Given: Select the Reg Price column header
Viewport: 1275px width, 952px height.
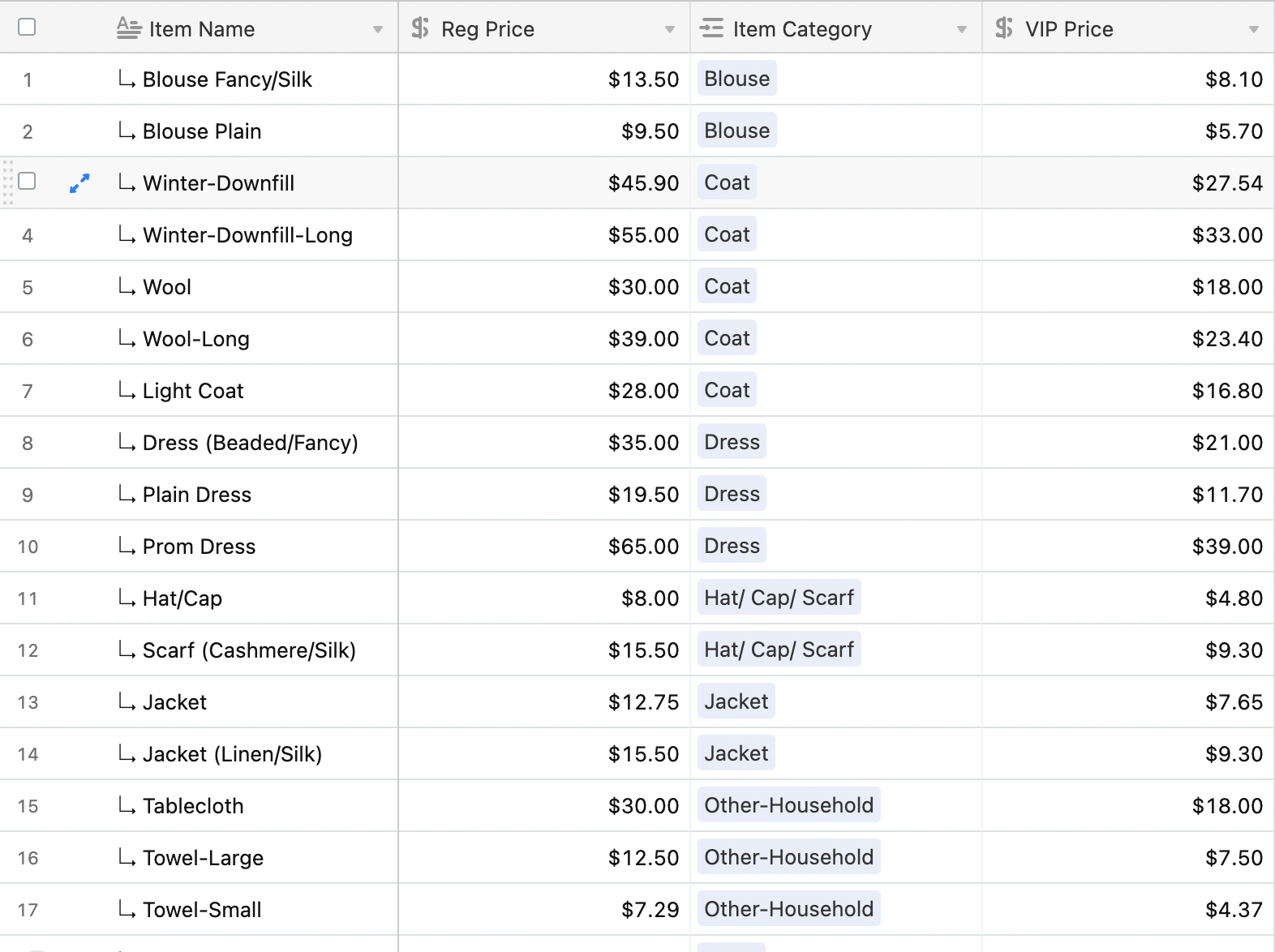Looking at the screenshot, I should (x=544, y=28).
